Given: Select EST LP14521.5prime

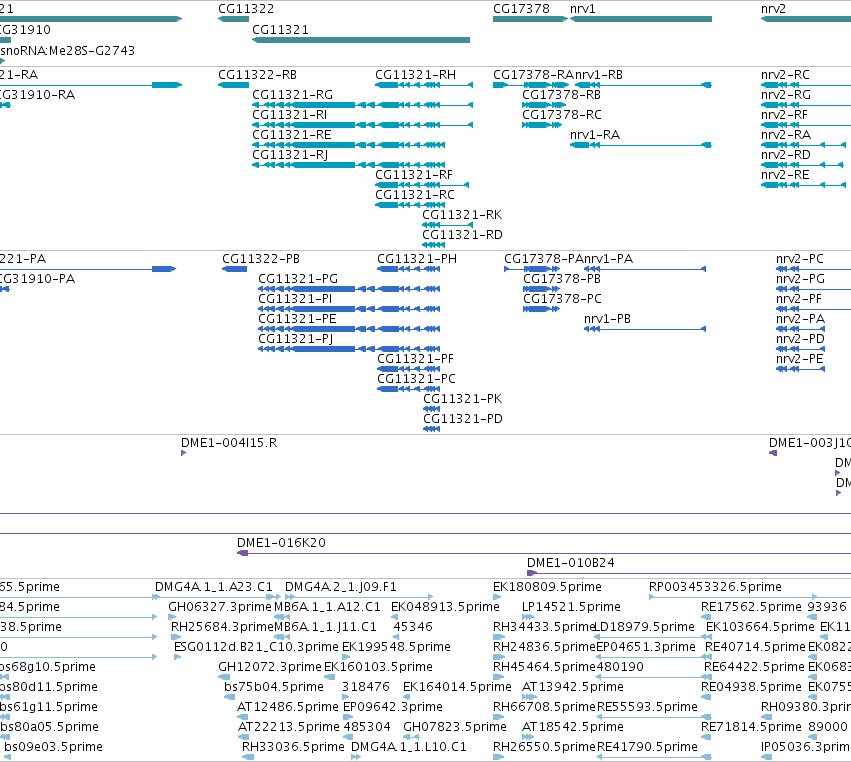Looking at the screenshot, I should pos(571,607).
